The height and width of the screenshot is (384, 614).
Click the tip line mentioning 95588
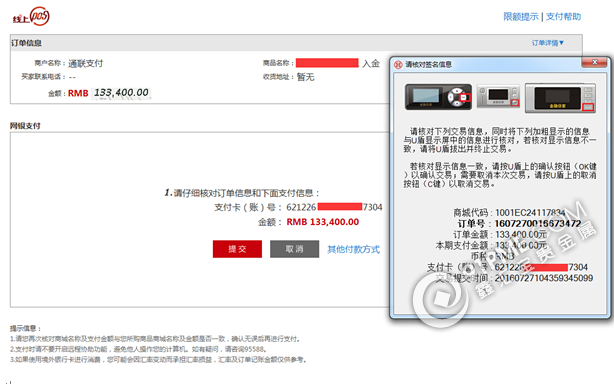pos(139,349)
